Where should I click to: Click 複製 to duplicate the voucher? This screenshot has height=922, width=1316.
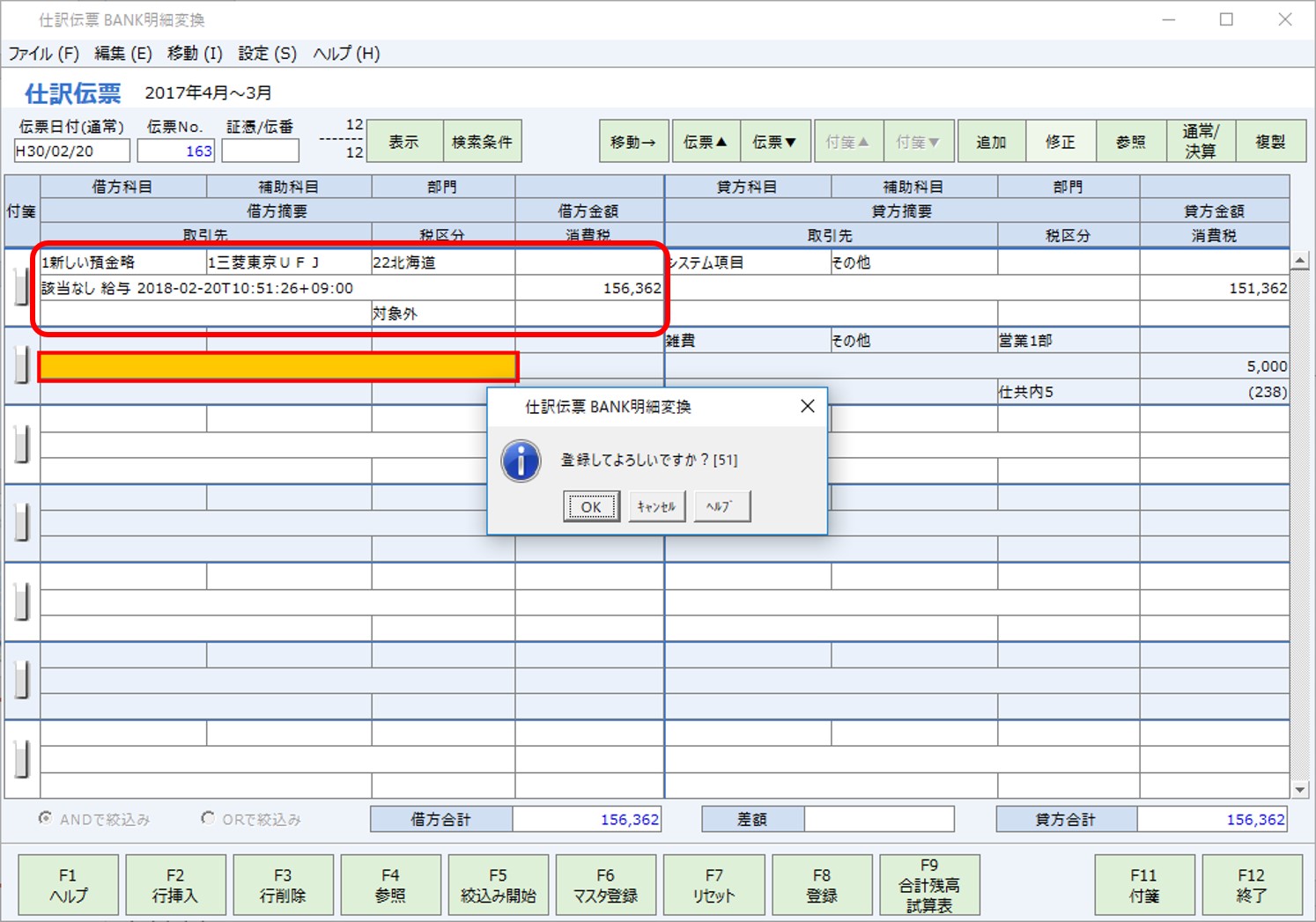point(1272,141)
